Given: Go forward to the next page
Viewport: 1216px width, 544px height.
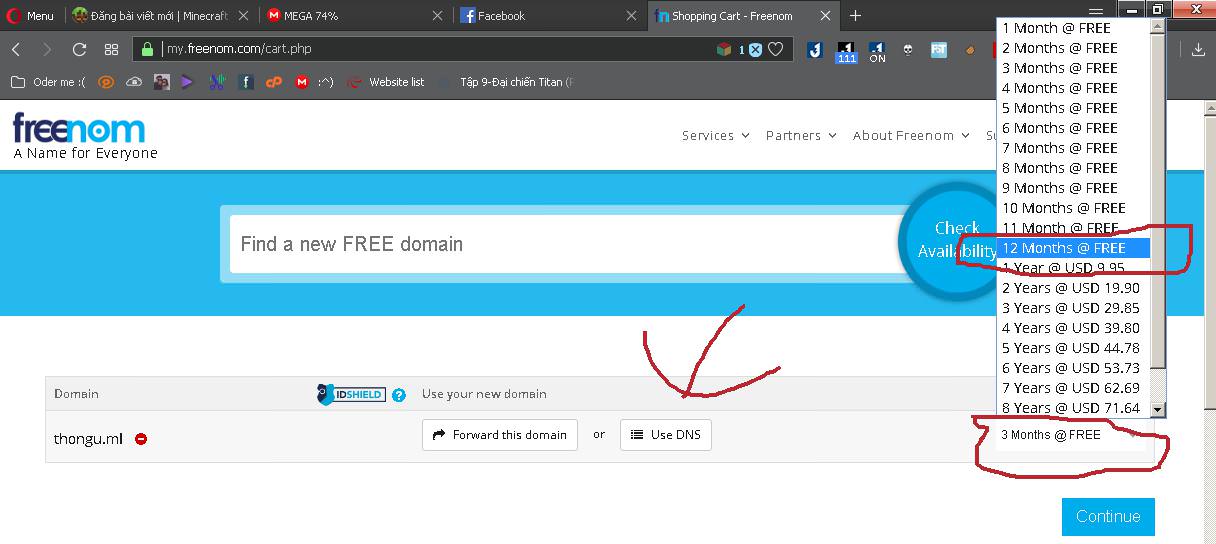Looking at the screenshot, I should tap(47, 49).
